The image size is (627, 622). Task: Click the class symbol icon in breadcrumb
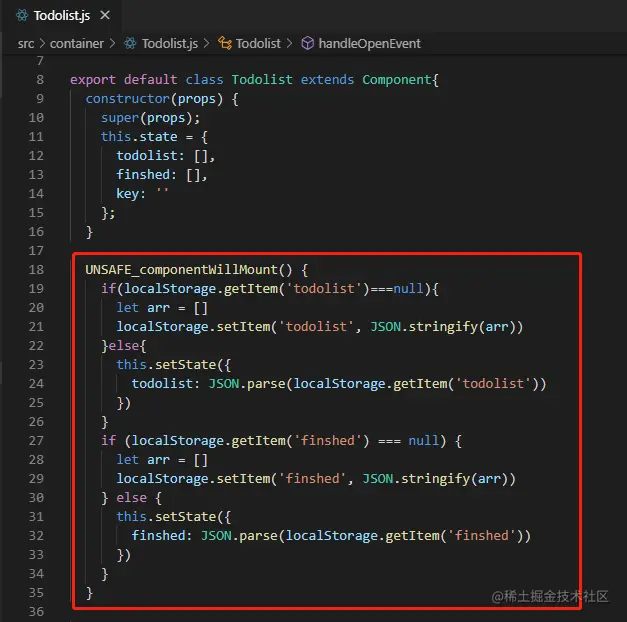(x=225, y=43)
